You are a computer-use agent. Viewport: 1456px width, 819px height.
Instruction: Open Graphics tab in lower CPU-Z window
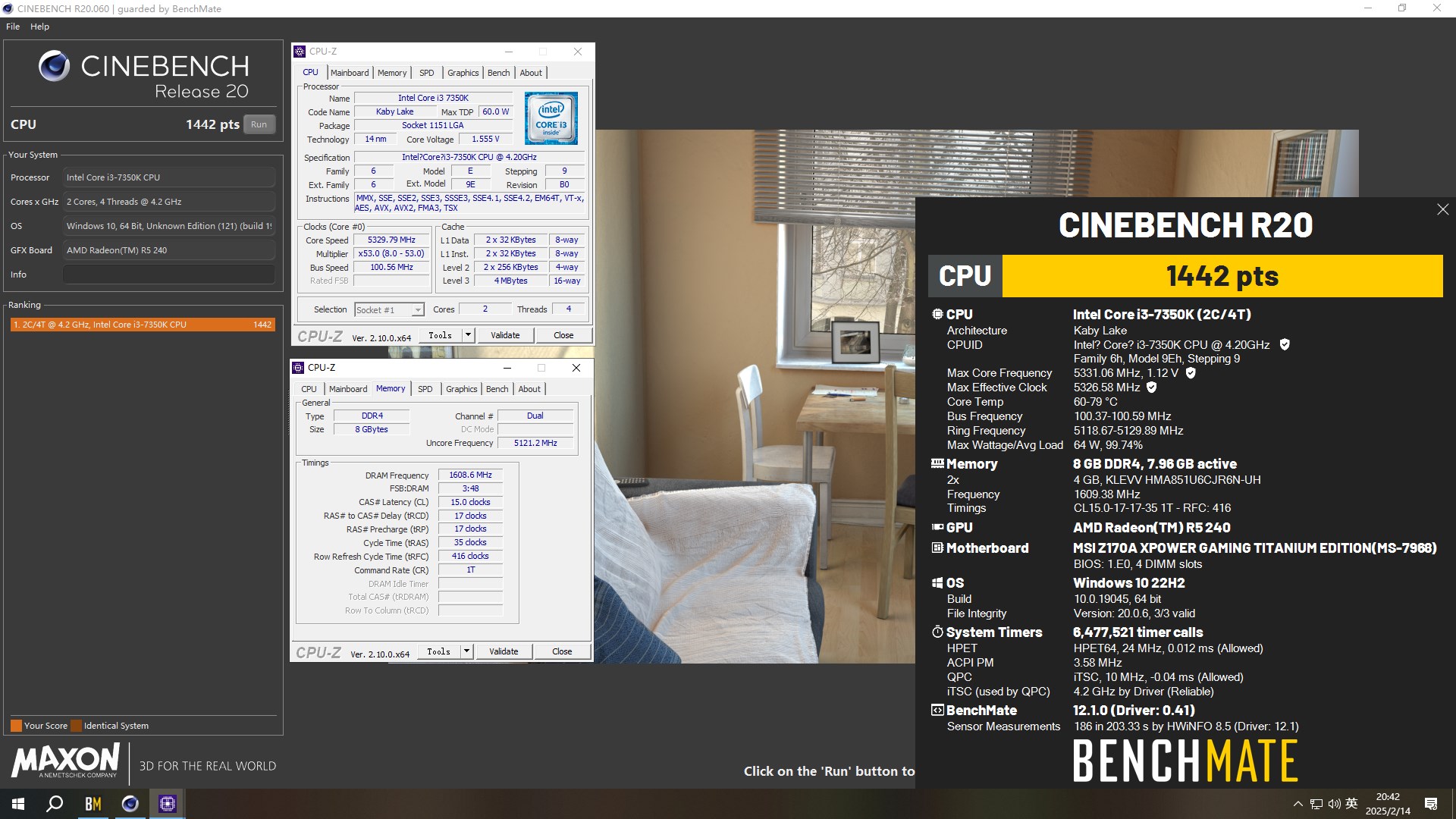pos(461,389)
